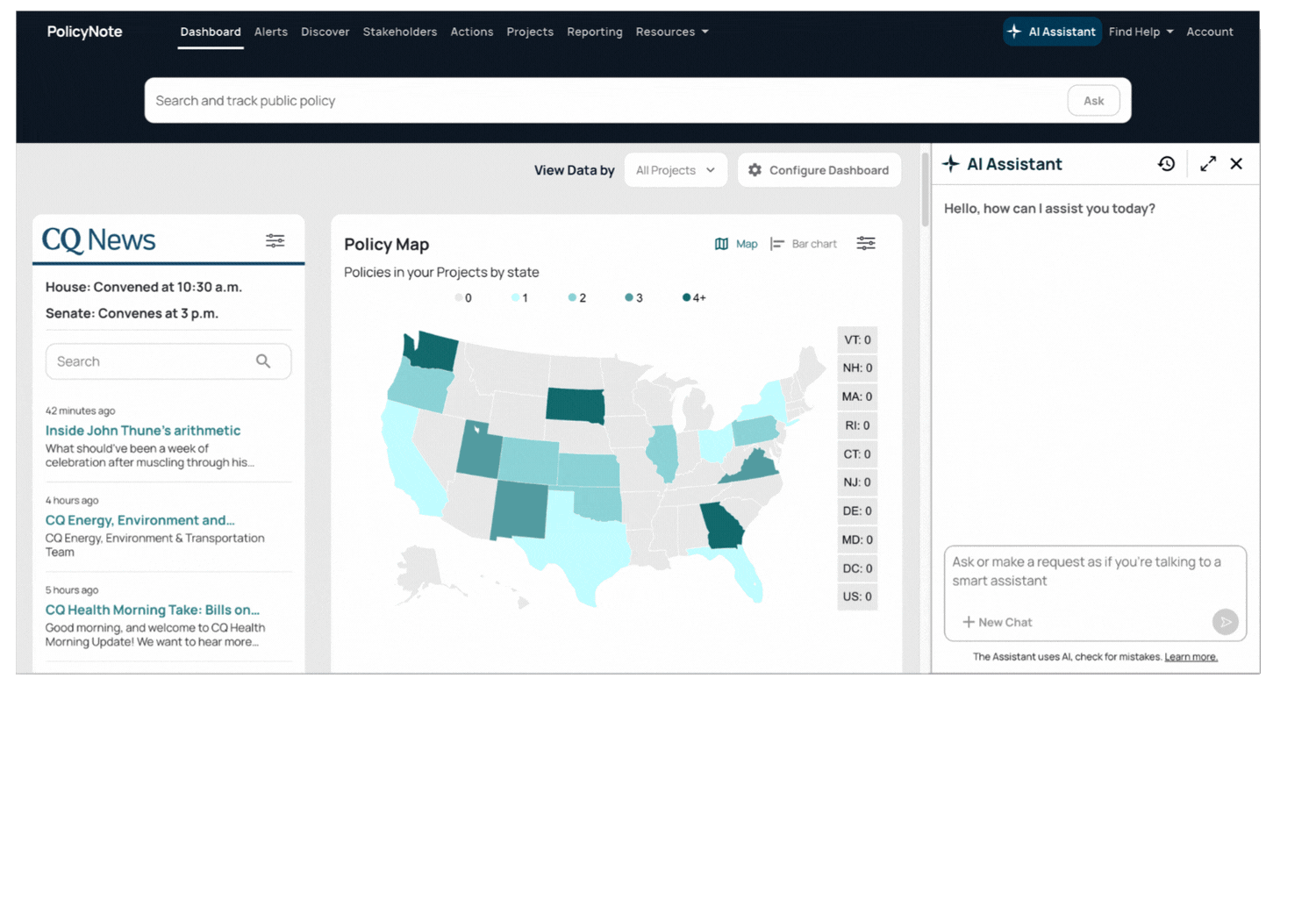The image size is (1316, 921).
Task: Click the CQ News heading logo
Action: click(x=99, y=240)
